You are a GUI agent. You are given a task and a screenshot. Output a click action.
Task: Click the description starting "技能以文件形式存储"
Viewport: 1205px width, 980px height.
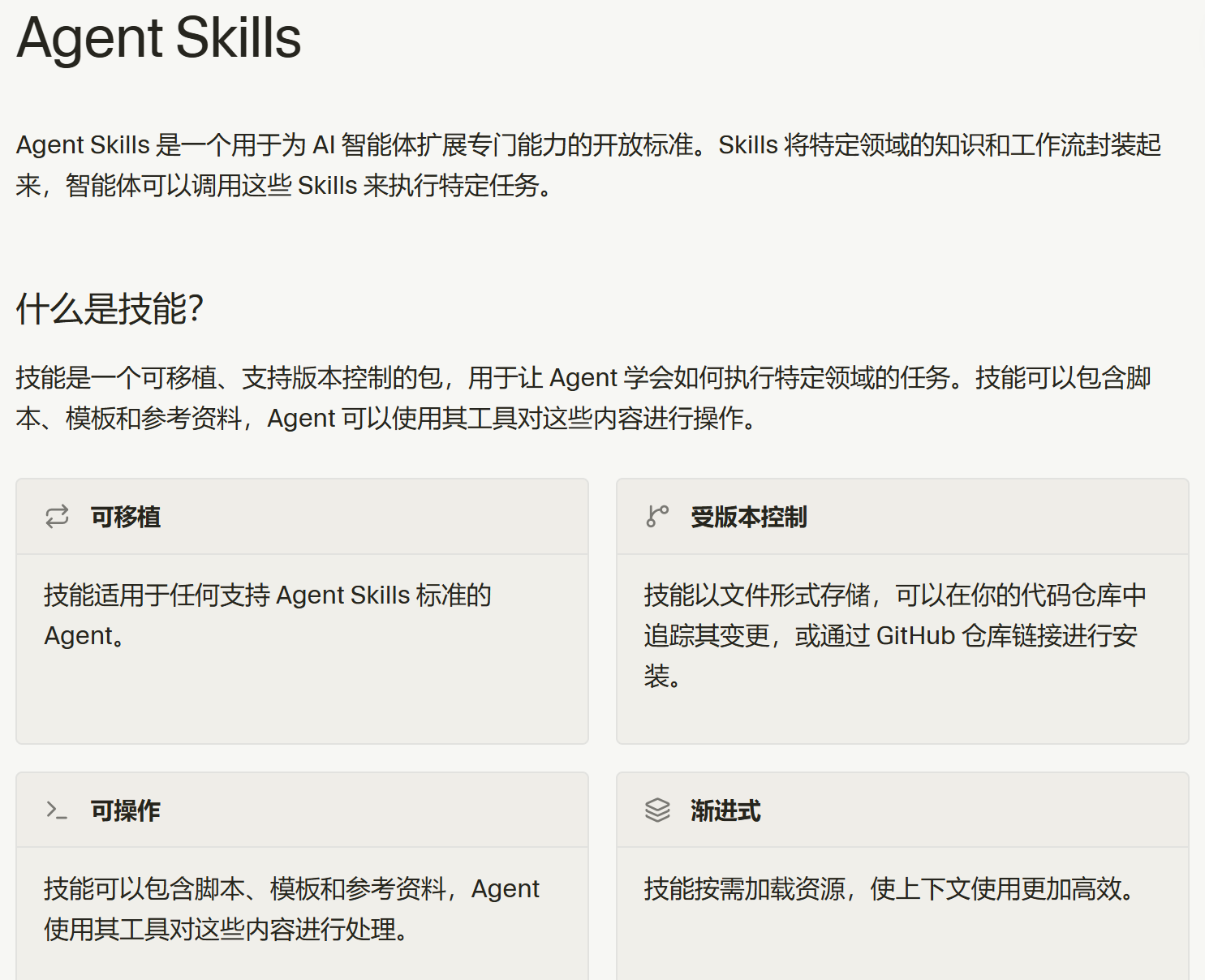896,635
